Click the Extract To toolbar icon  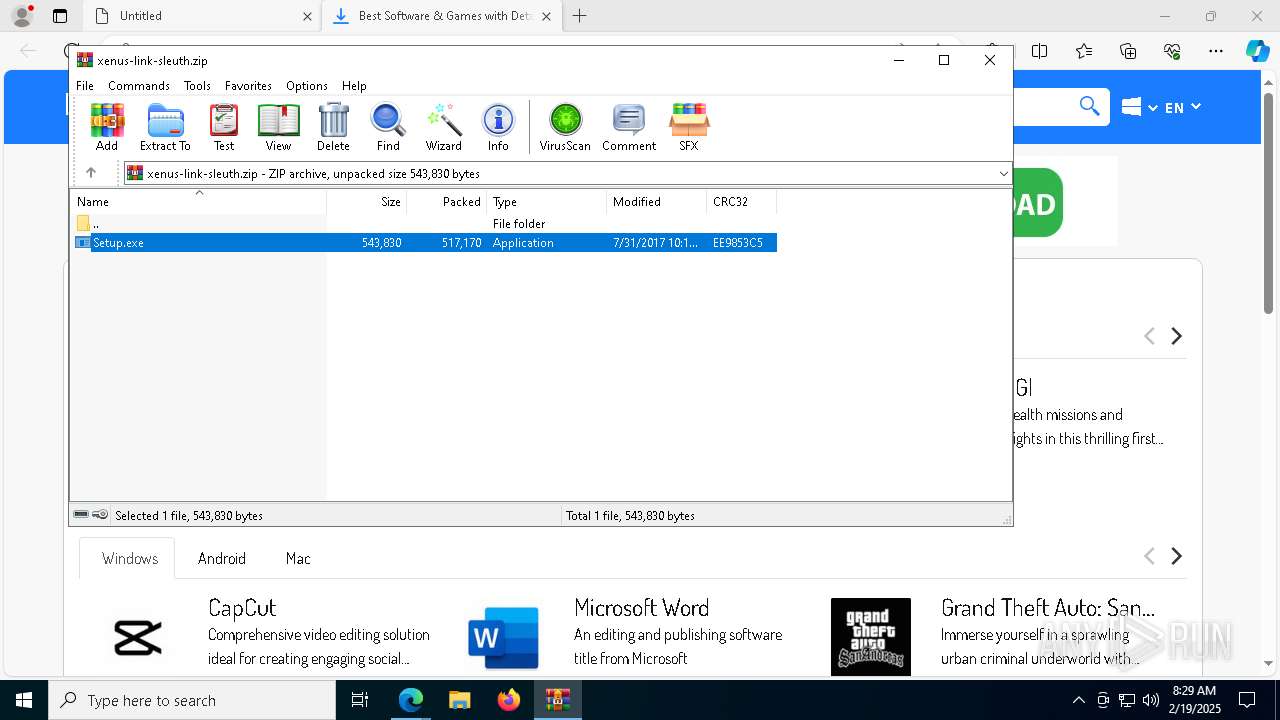[165, 127]
